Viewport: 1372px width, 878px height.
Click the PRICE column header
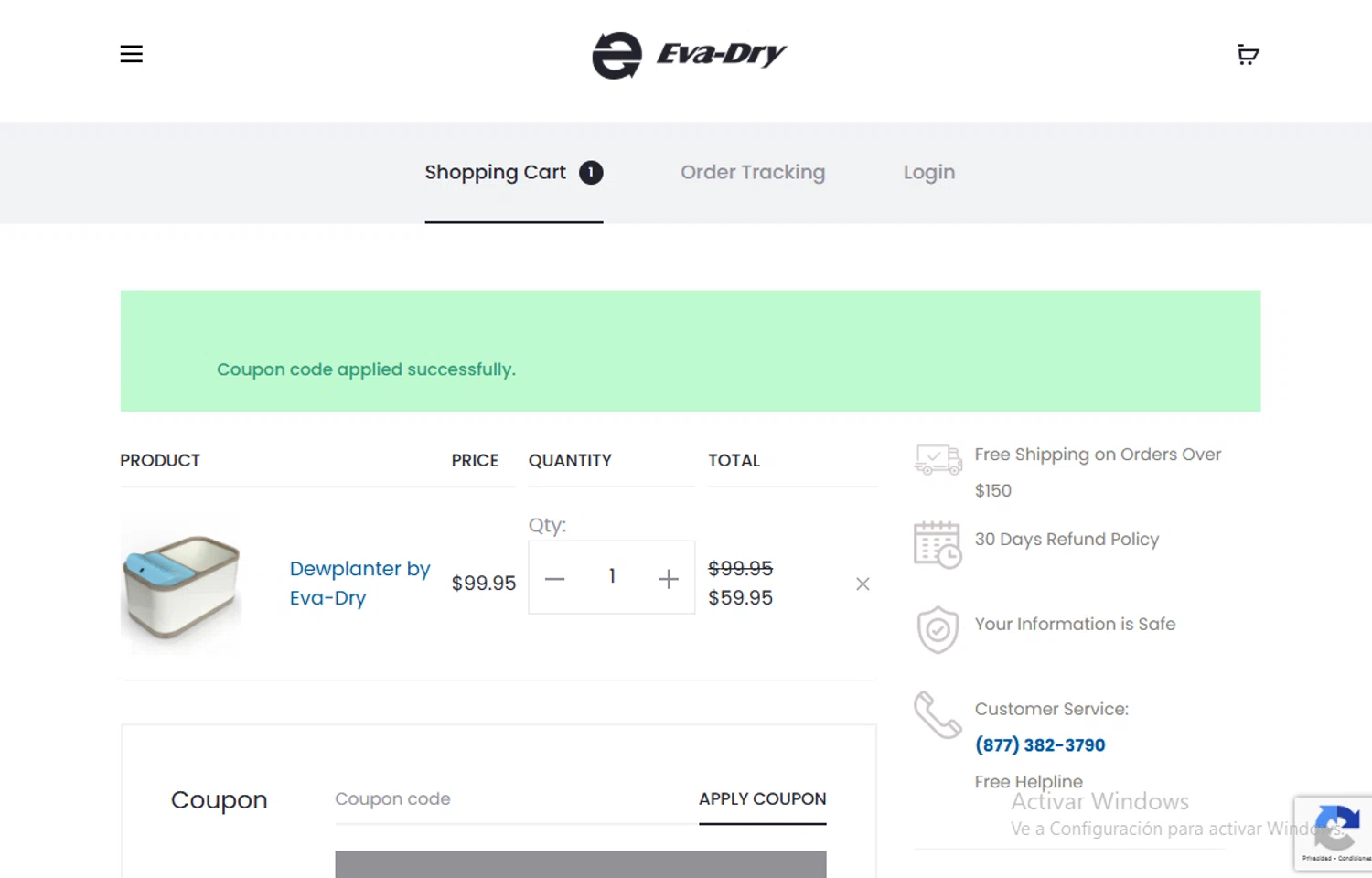pos(475,461)
